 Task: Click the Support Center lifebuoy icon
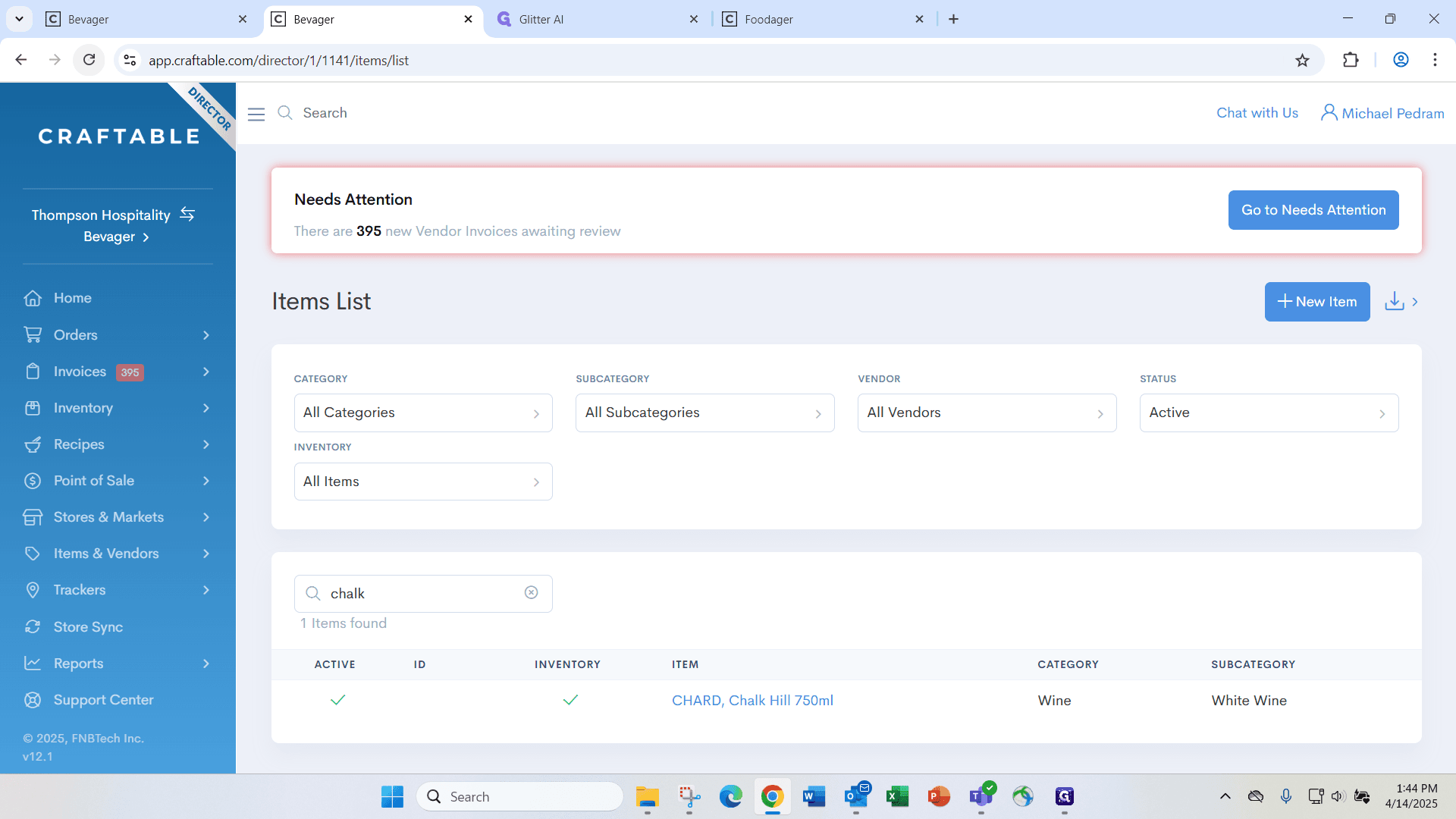coord(33,700)
